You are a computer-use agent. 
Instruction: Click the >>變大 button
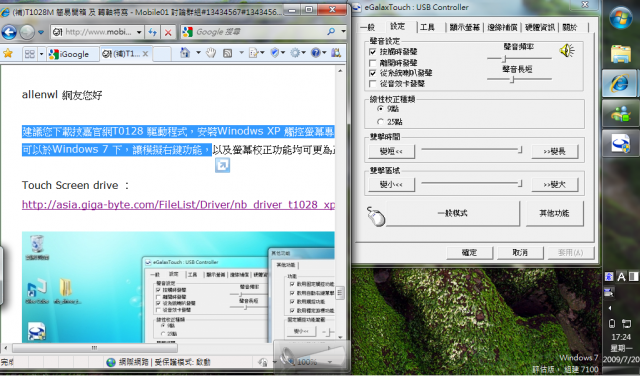(x=554, y=185)
